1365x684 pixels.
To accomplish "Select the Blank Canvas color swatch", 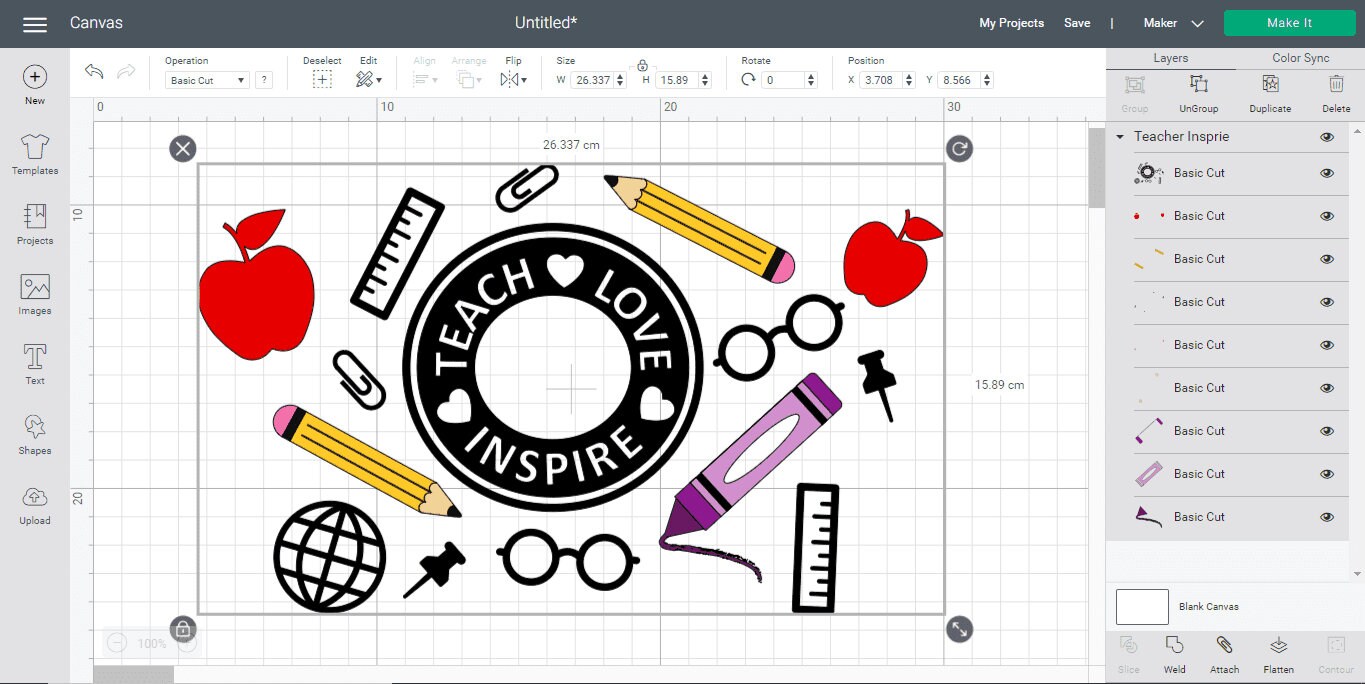I will point(1142,607).
